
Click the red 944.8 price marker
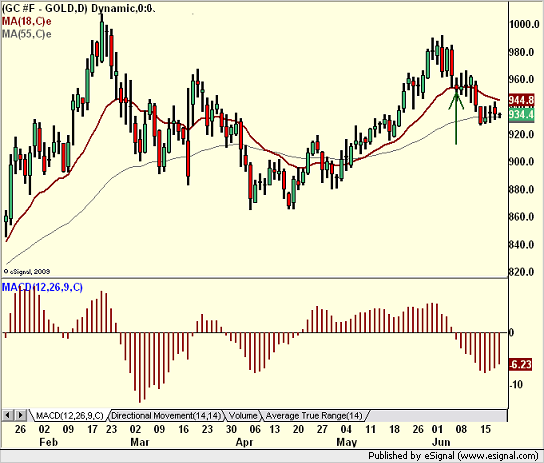point(521,101)
